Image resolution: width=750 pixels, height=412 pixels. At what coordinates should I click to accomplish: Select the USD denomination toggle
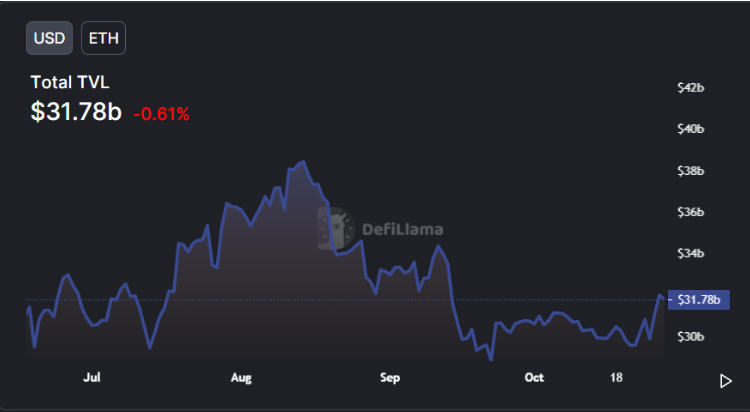[x=49, y=38]
